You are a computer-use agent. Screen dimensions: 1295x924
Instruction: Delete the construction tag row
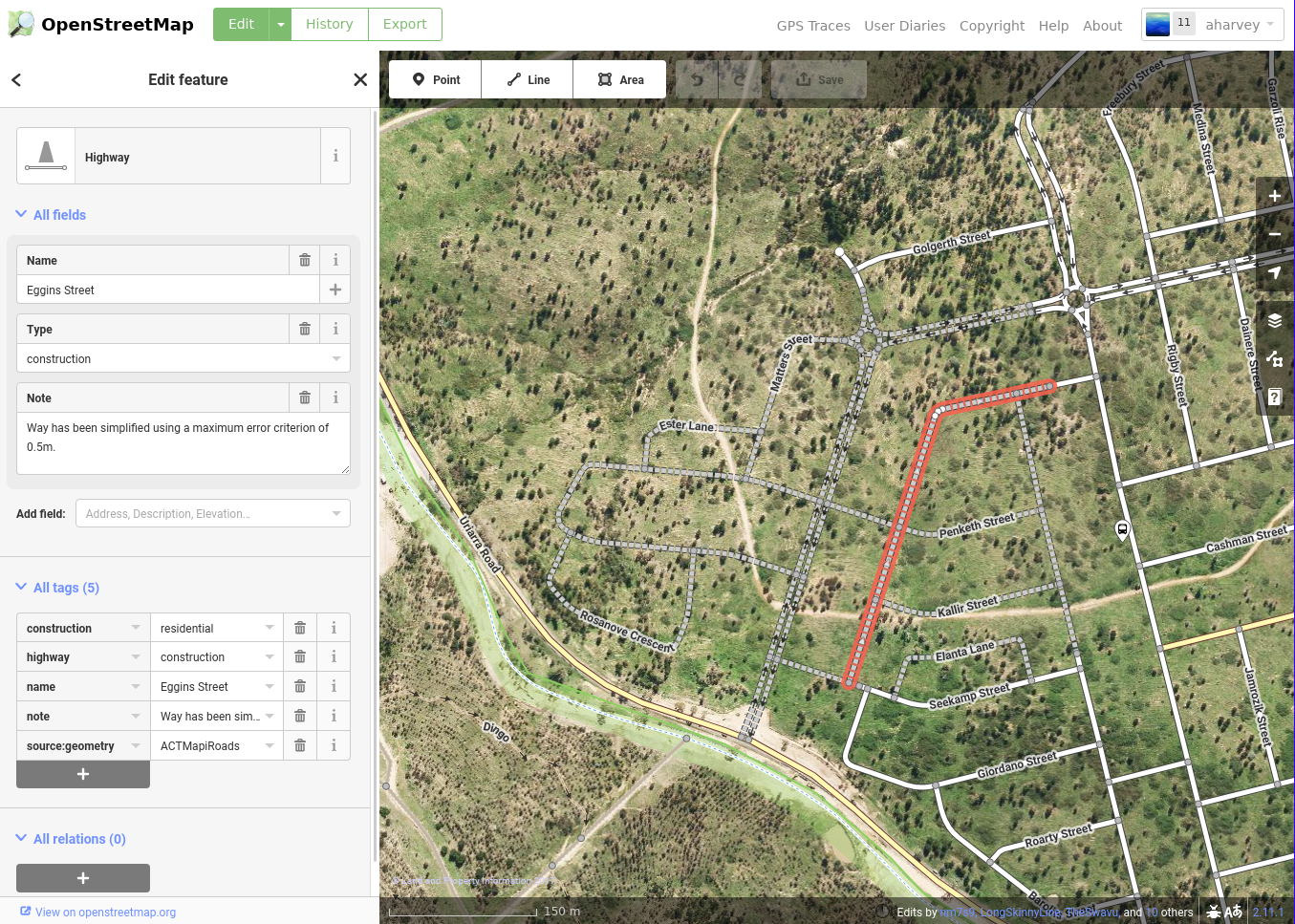(x=300, y=628)
